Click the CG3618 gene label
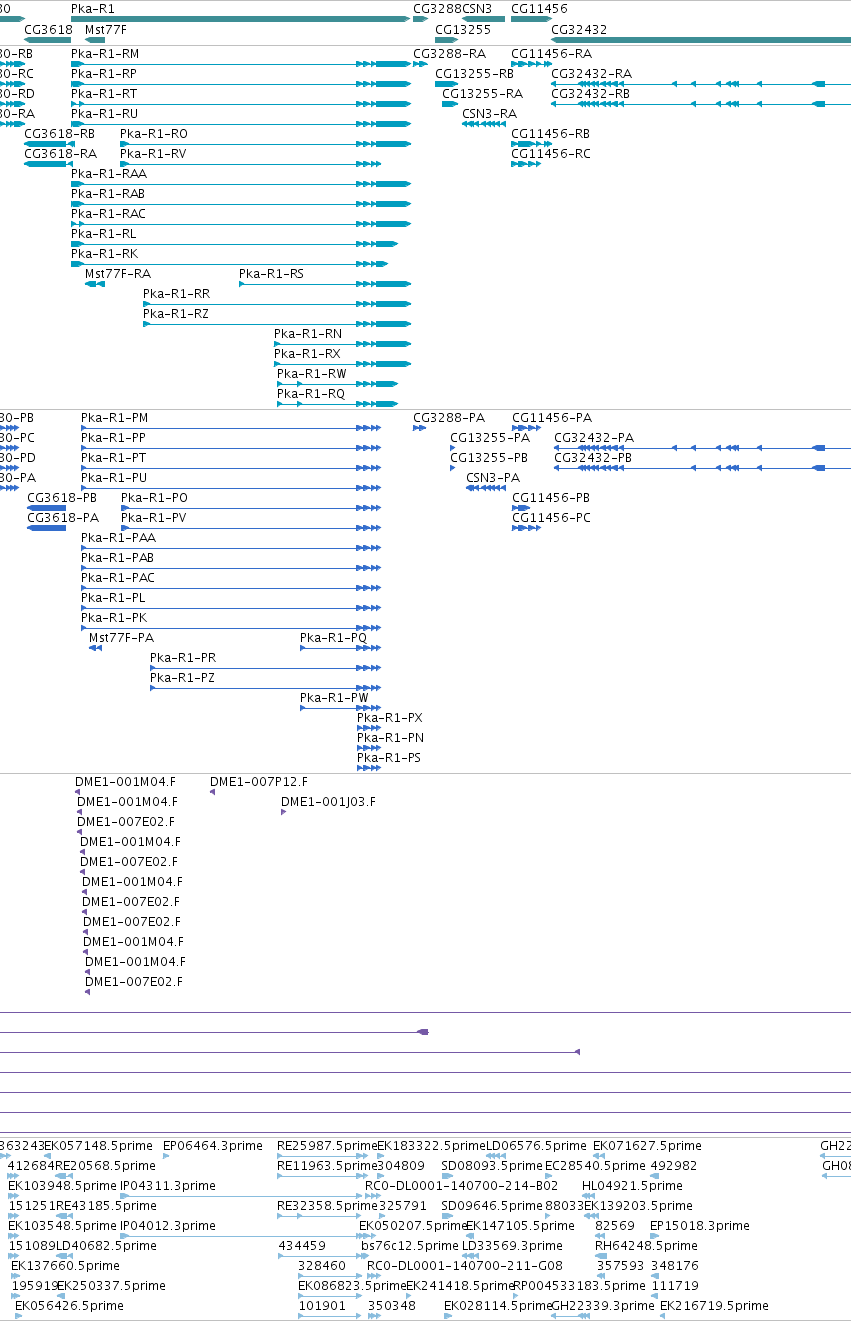The height and width of the screenshot is (1321, 851). (x=47, y=30)
